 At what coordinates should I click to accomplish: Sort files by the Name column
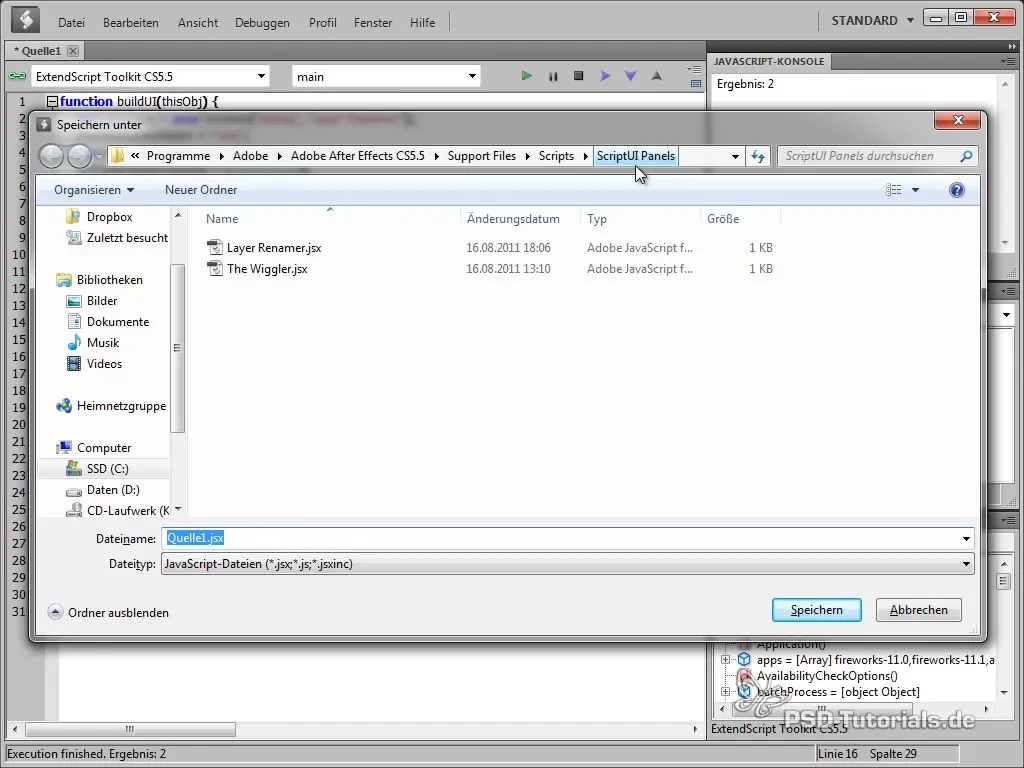pos(222,219)
